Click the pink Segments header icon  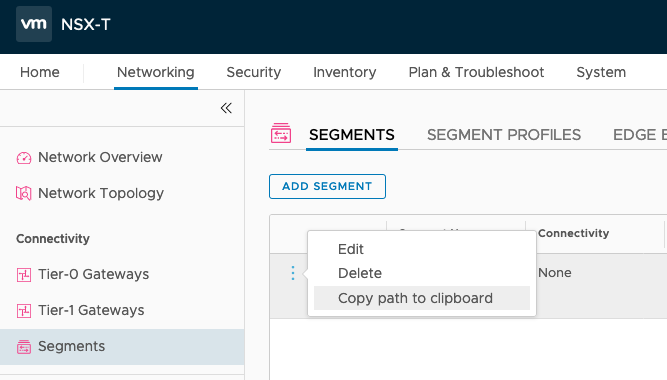[281, 133]
